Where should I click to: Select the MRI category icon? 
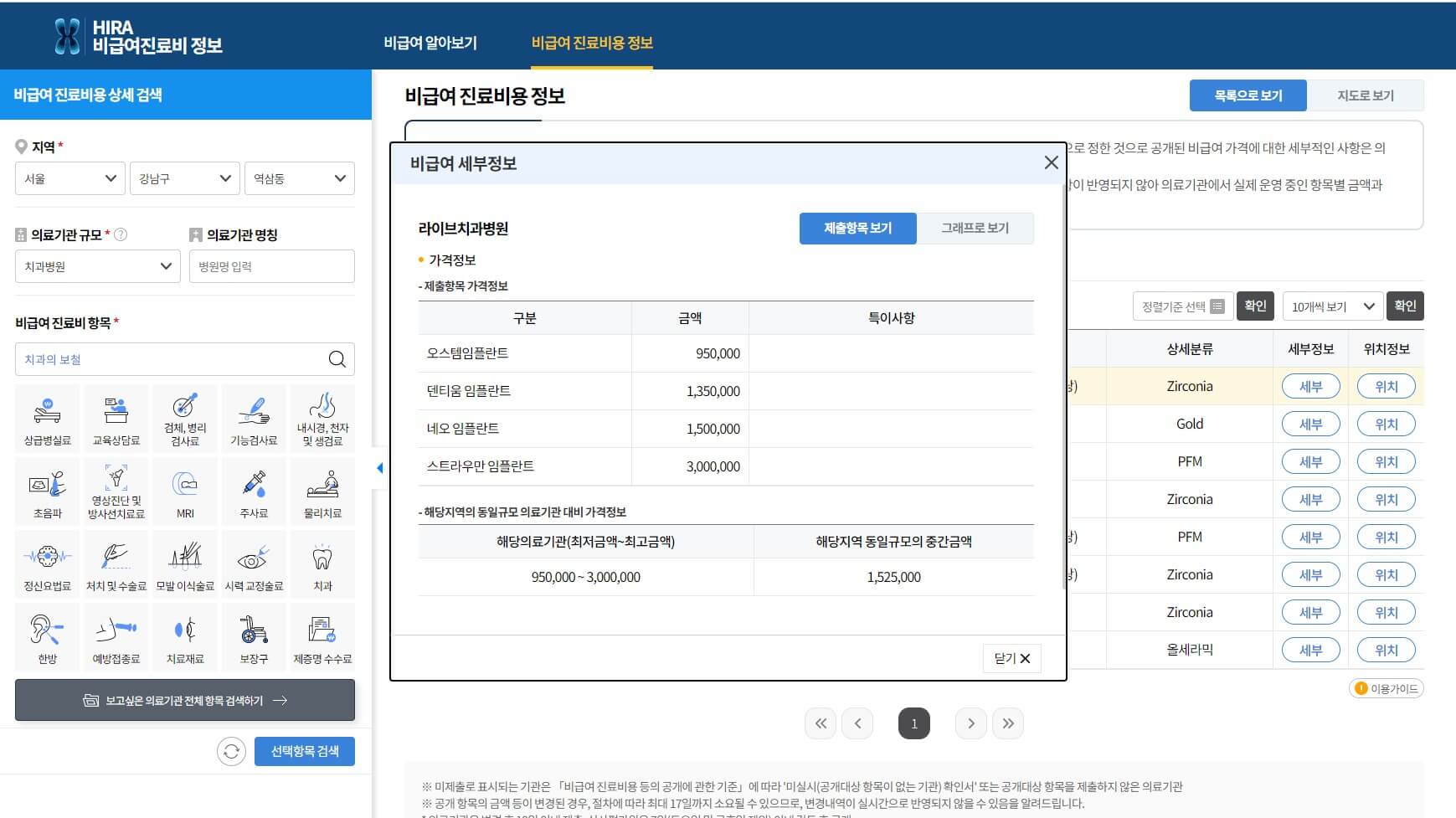coord(185,491)
